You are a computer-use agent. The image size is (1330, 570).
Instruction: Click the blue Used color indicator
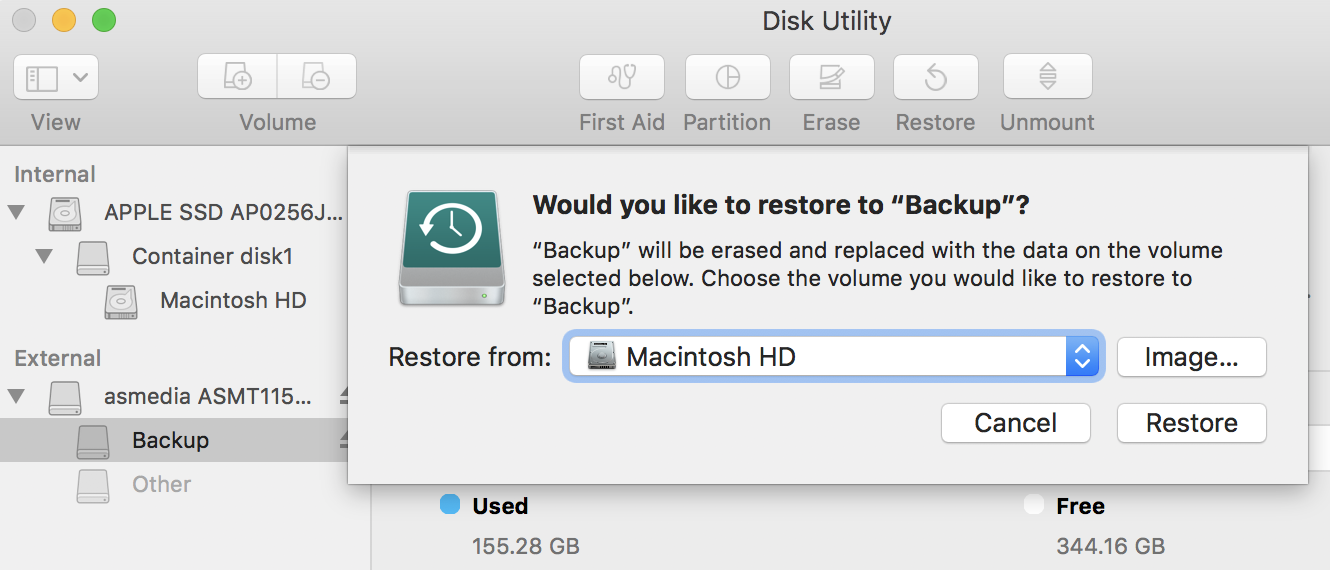450,504
